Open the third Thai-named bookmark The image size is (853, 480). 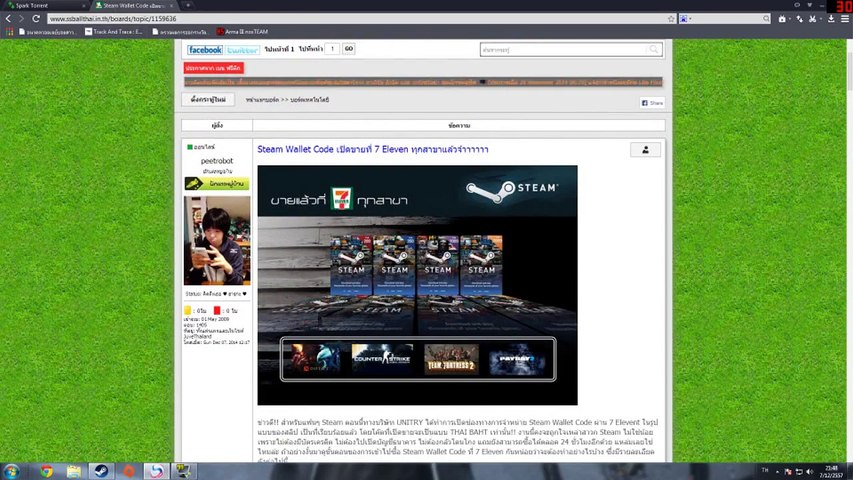click(180, 32)
